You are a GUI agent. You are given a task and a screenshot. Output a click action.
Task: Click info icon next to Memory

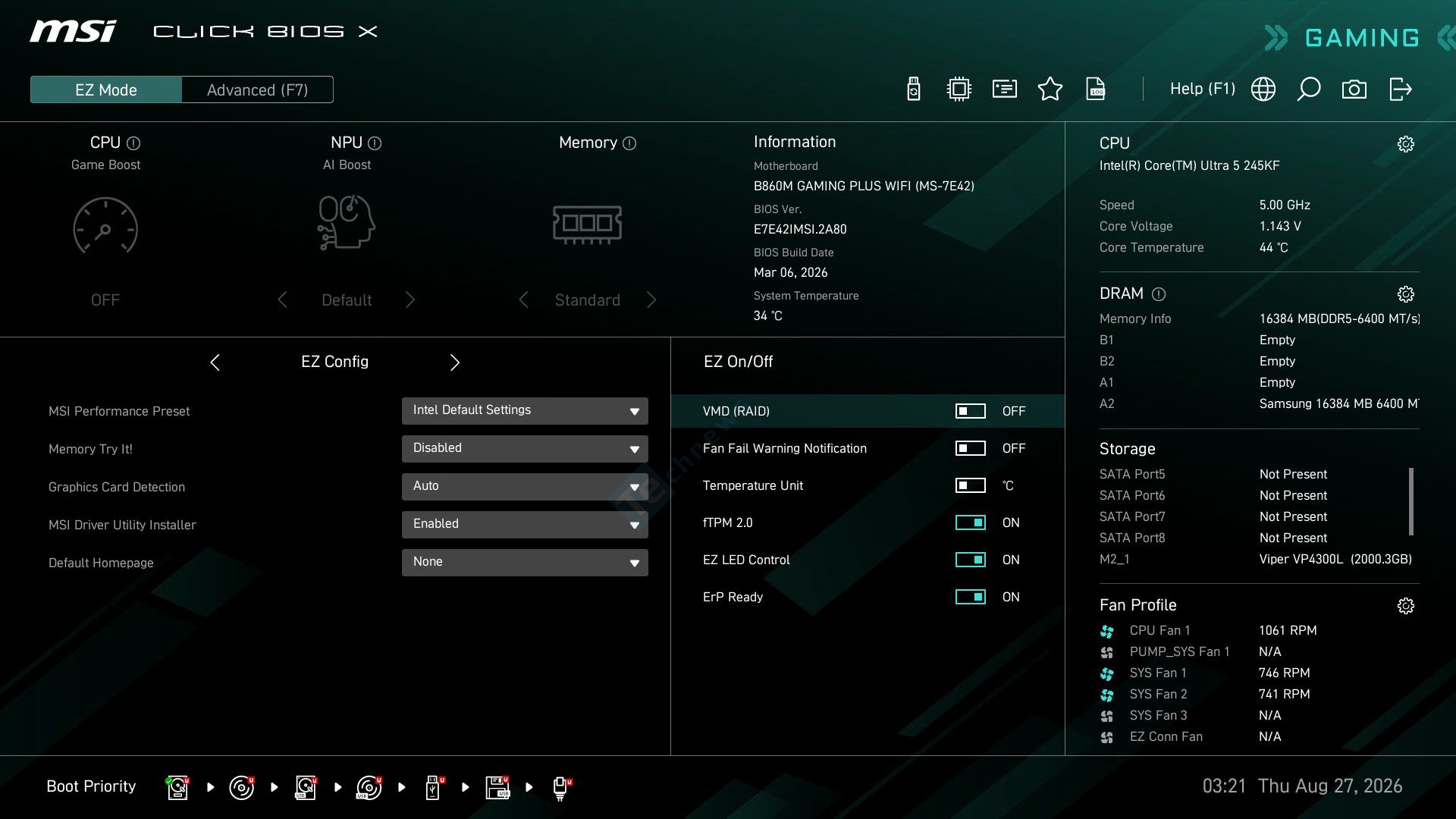tap(629, 143)
